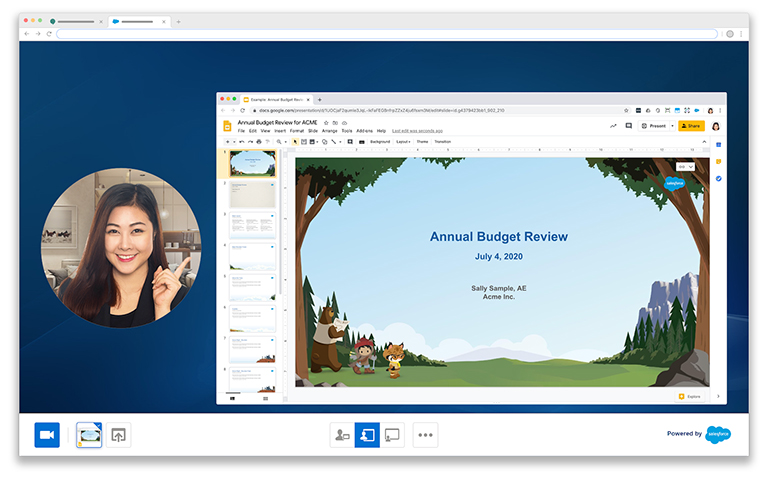Click the activity trend icon in the header
This screenshot has width=768, height=480.
(613, 126)
